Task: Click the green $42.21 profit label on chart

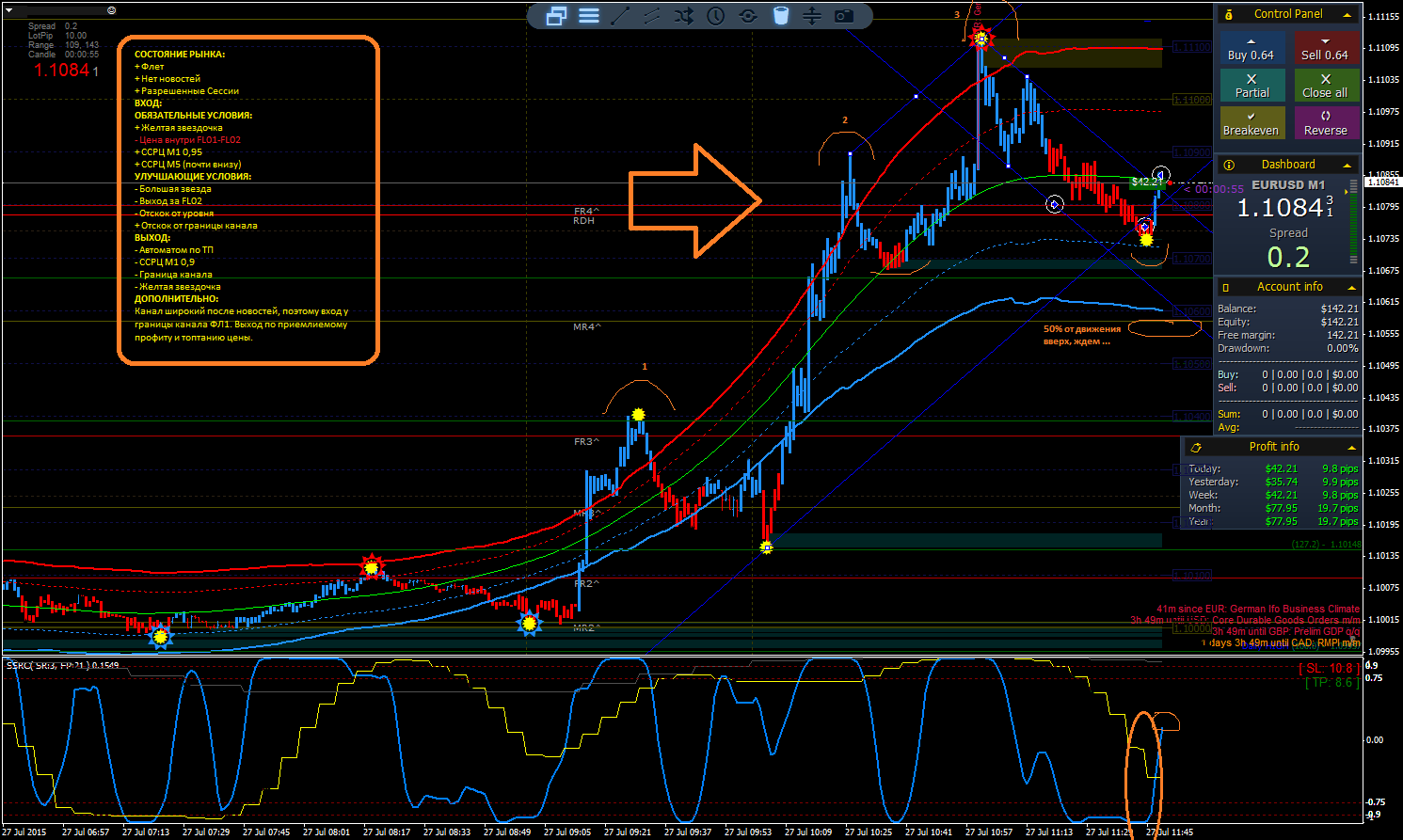Action: [x=1148, y=182]
